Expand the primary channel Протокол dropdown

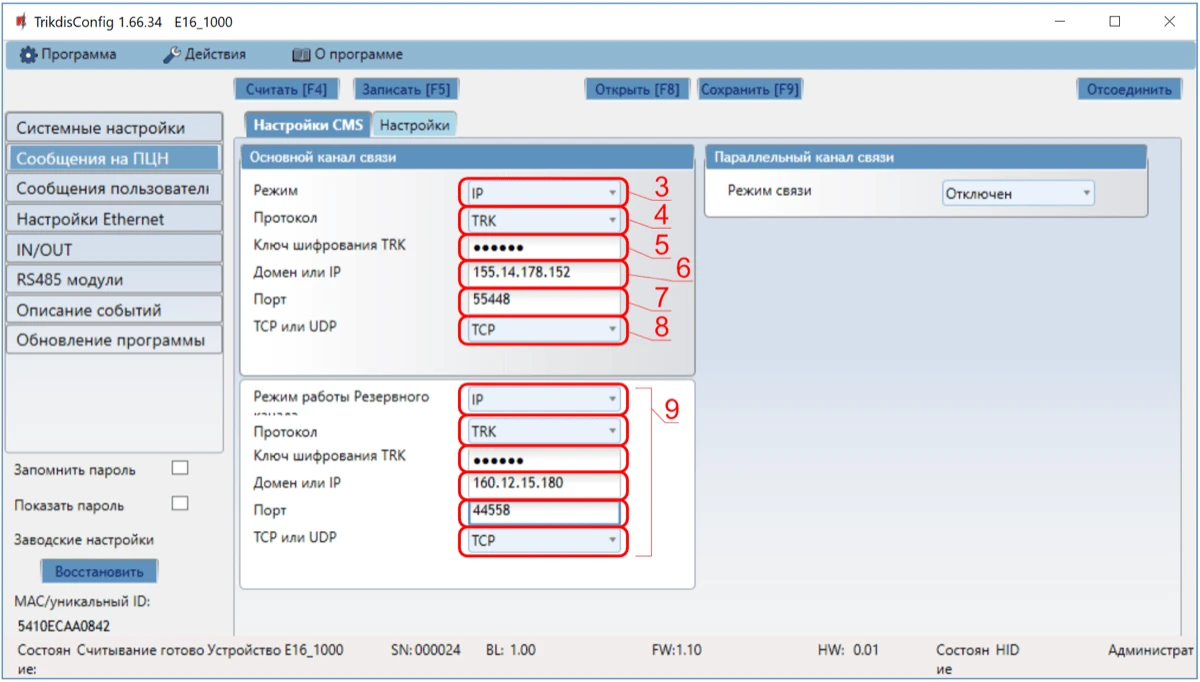pyautogui.click(x=543, y=220)
